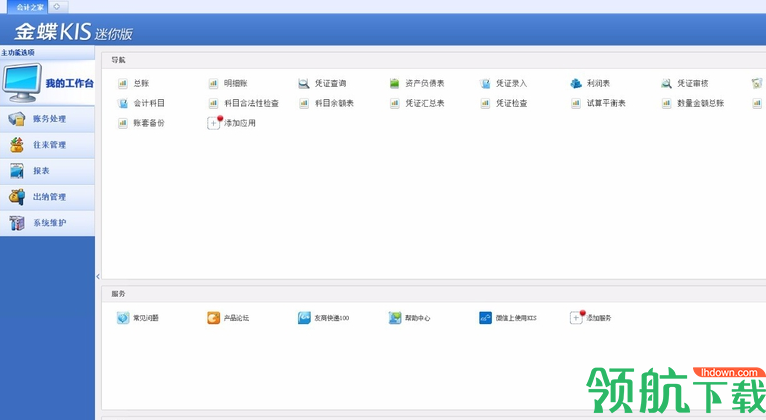The height and width of the screenshot is (420, 766).
Task: Open the 资产负债表 balance sheet
Action: (417, 84)
